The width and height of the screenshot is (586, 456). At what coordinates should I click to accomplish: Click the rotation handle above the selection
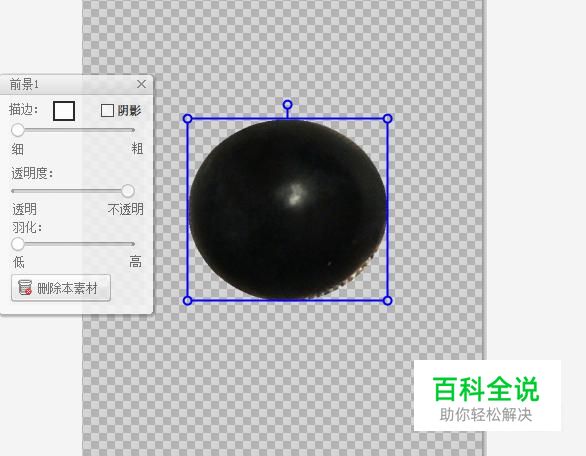pos(287,105)
